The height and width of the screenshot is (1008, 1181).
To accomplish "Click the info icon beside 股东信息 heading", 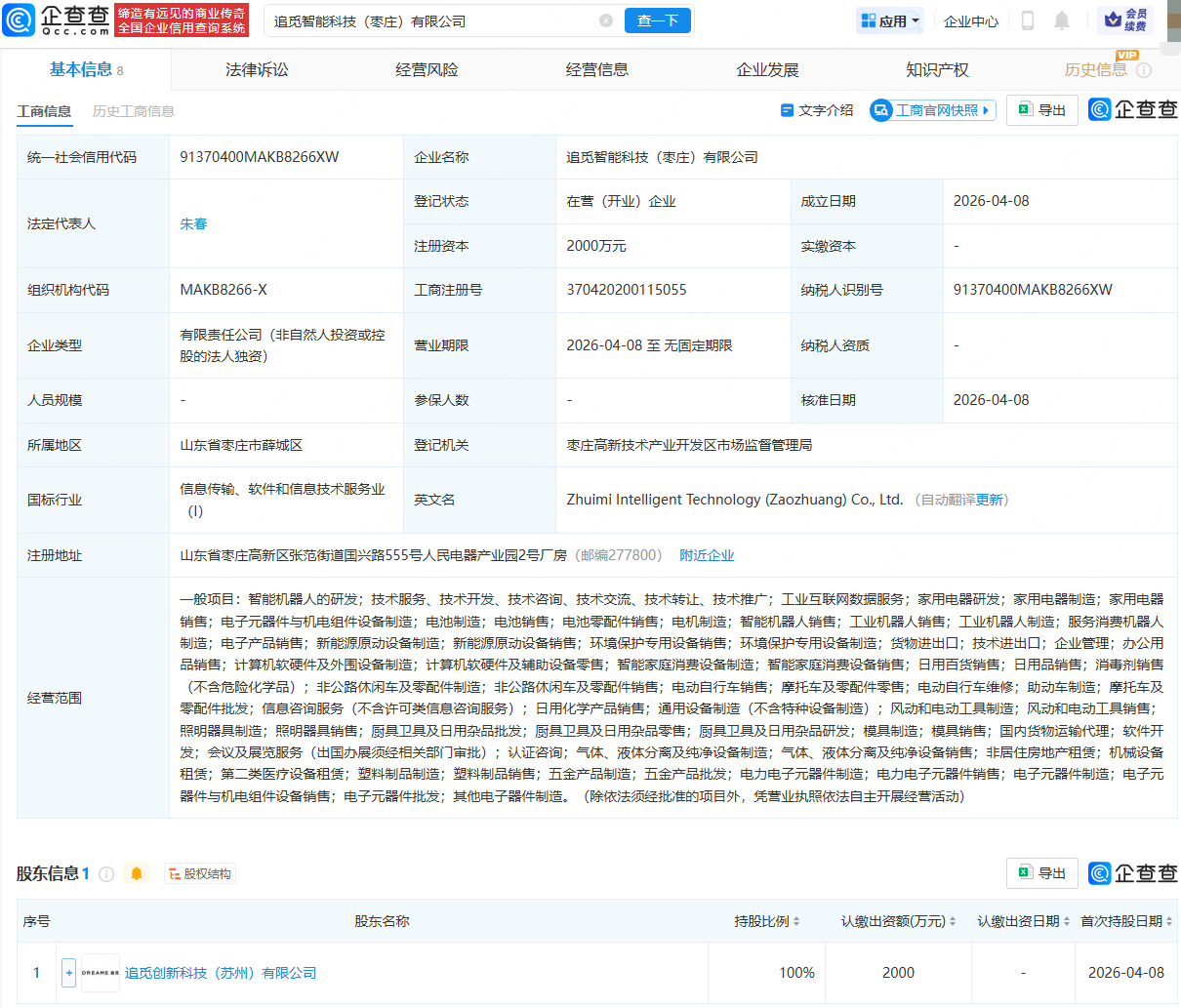I will tap(106, 873).
